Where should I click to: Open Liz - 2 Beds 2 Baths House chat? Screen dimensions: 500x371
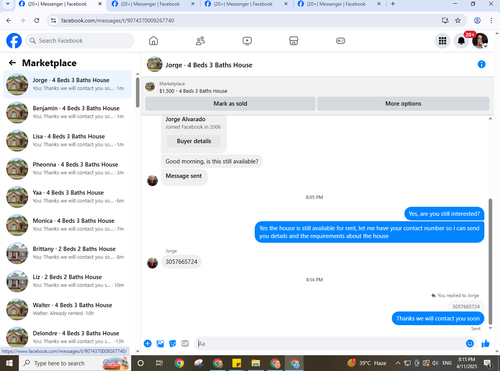coord(68,281)
